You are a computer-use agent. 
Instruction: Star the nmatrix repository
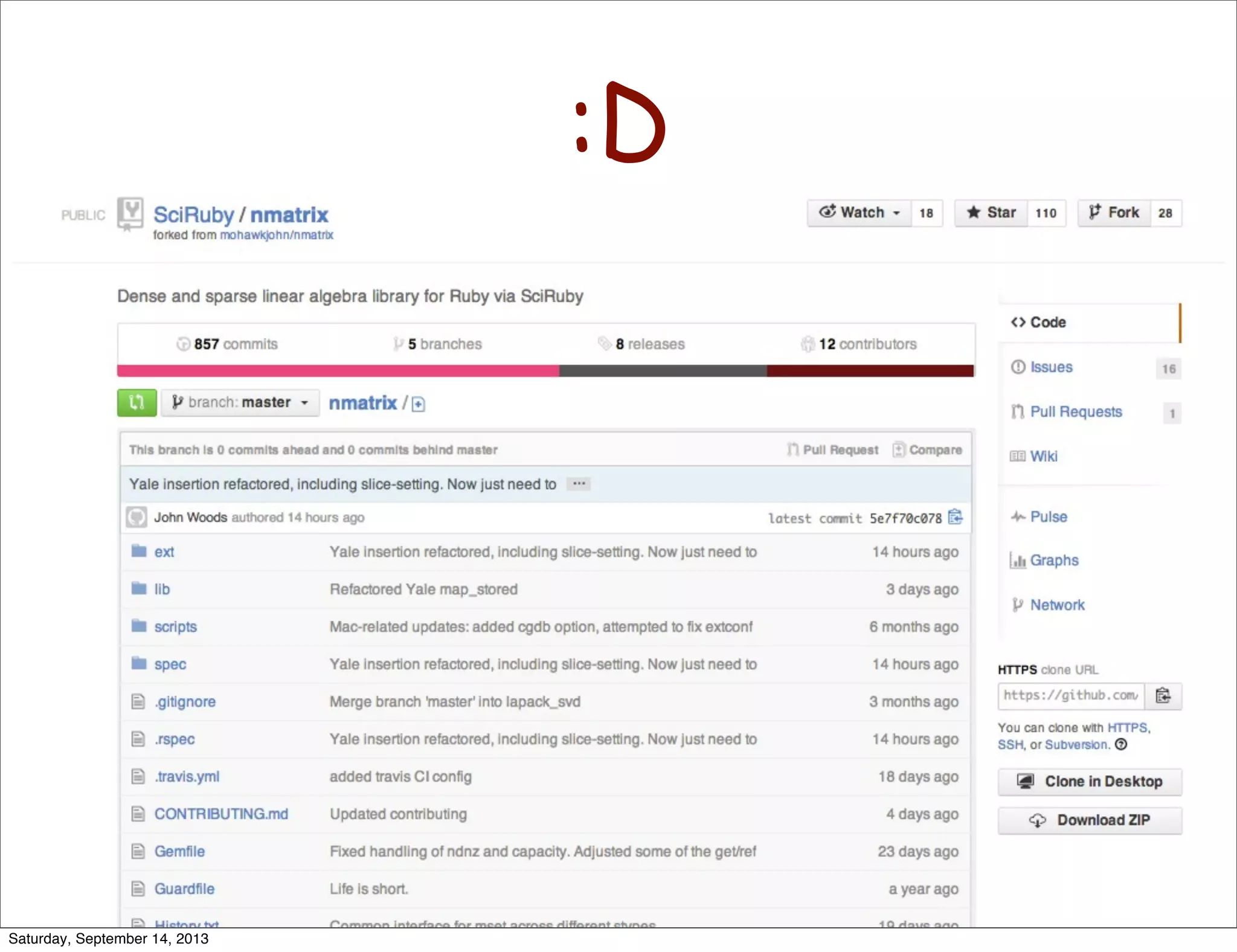click(992, 213)
